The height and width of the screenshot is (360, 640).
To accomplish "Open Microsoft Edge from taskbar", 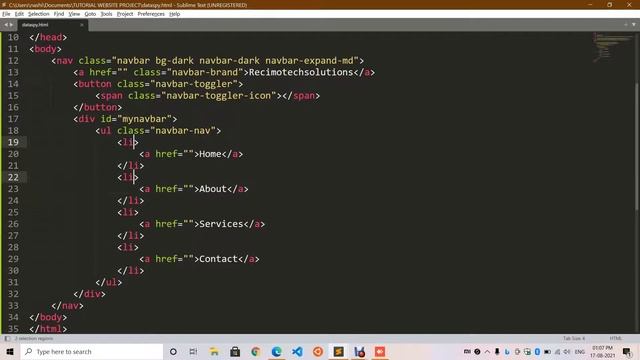I will (276, 351).
